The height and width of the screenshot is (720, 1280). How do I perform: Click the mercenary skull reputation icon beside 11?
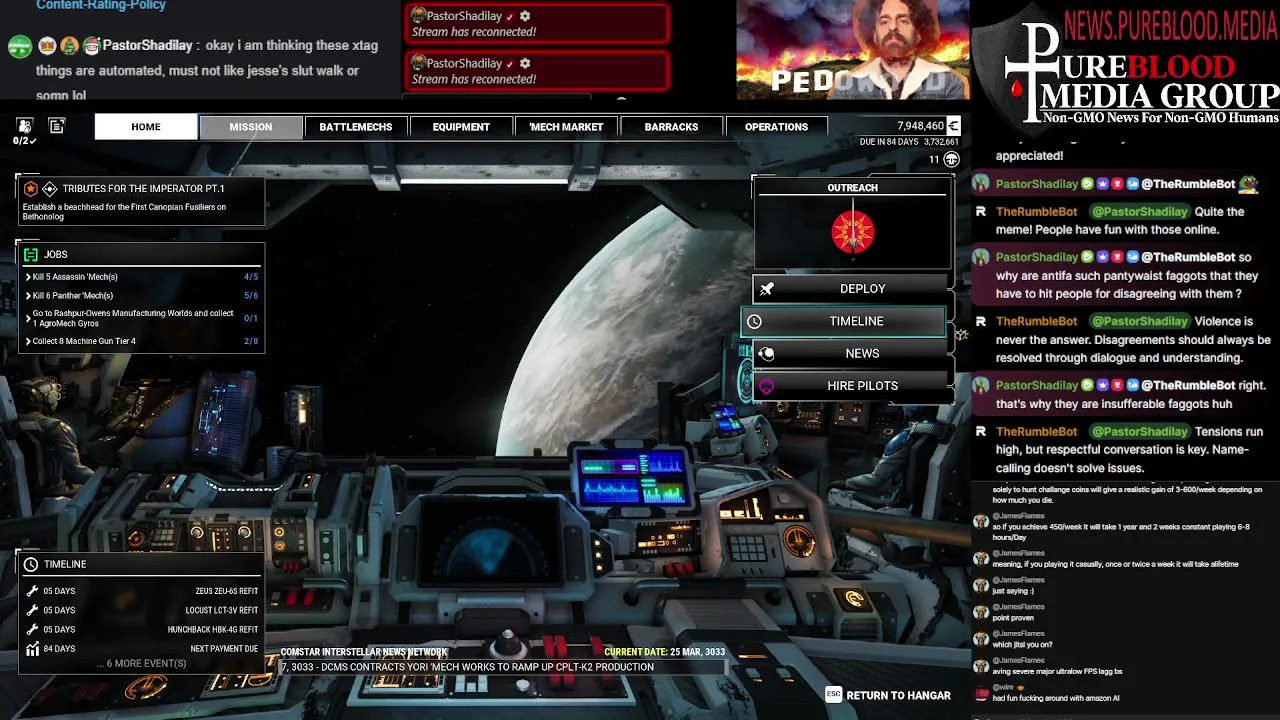click(x=952, y=159)
